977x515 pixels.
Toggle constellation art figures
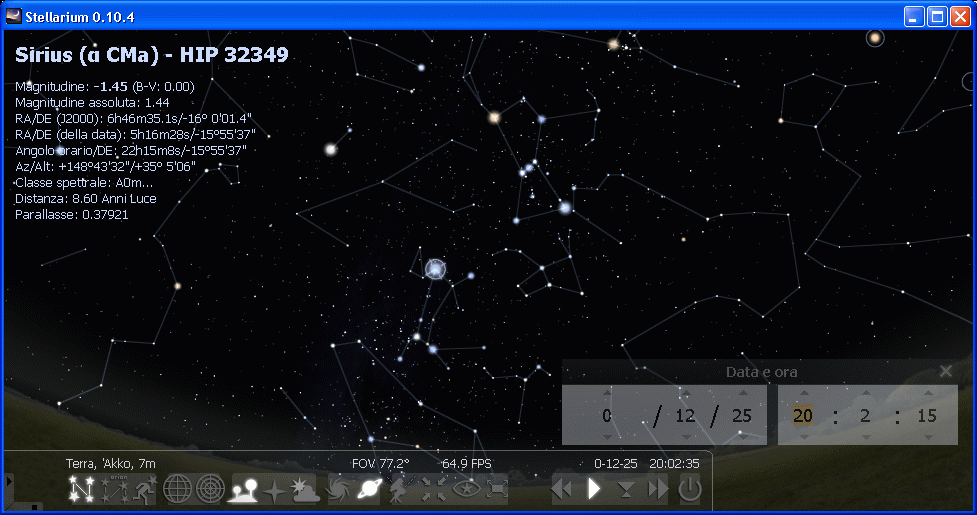pyautogui.click(x=143, y=489)
